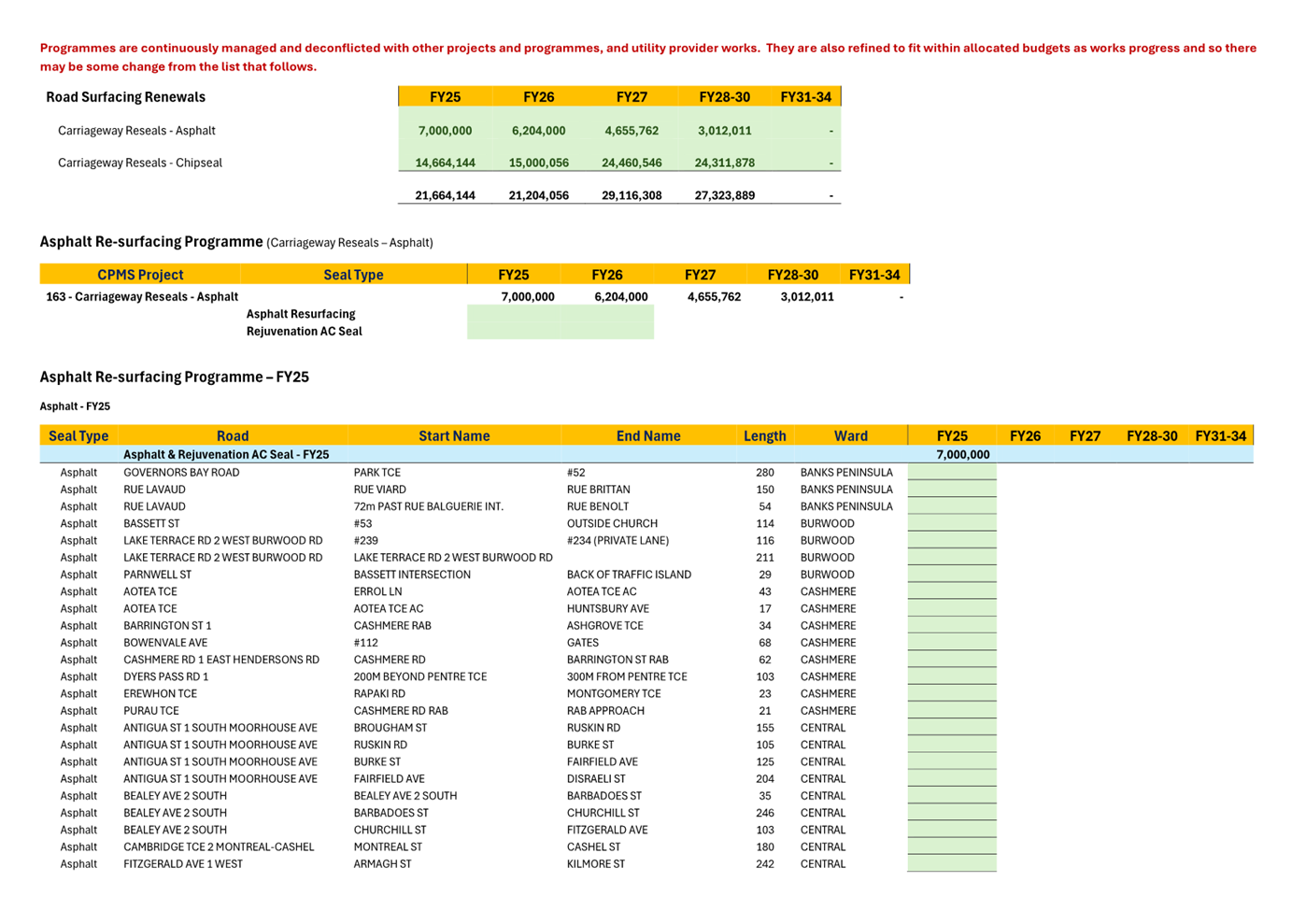
Task: Click the Length column header
Action: pos(763,436)
